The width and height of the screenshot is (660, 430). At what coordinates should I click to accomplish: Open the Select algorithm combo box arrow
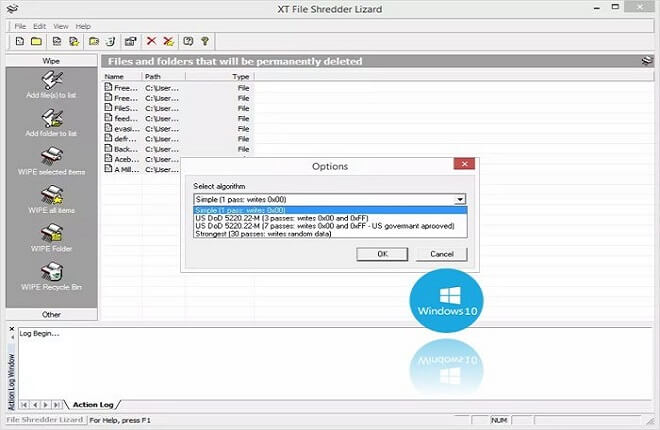click(460, 199)
